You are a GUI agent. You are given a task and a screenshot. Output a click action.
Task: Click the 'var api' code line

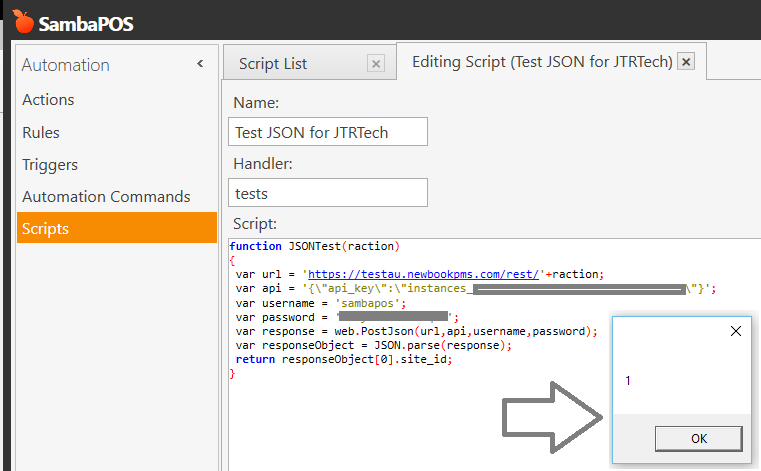coord(476,288)
